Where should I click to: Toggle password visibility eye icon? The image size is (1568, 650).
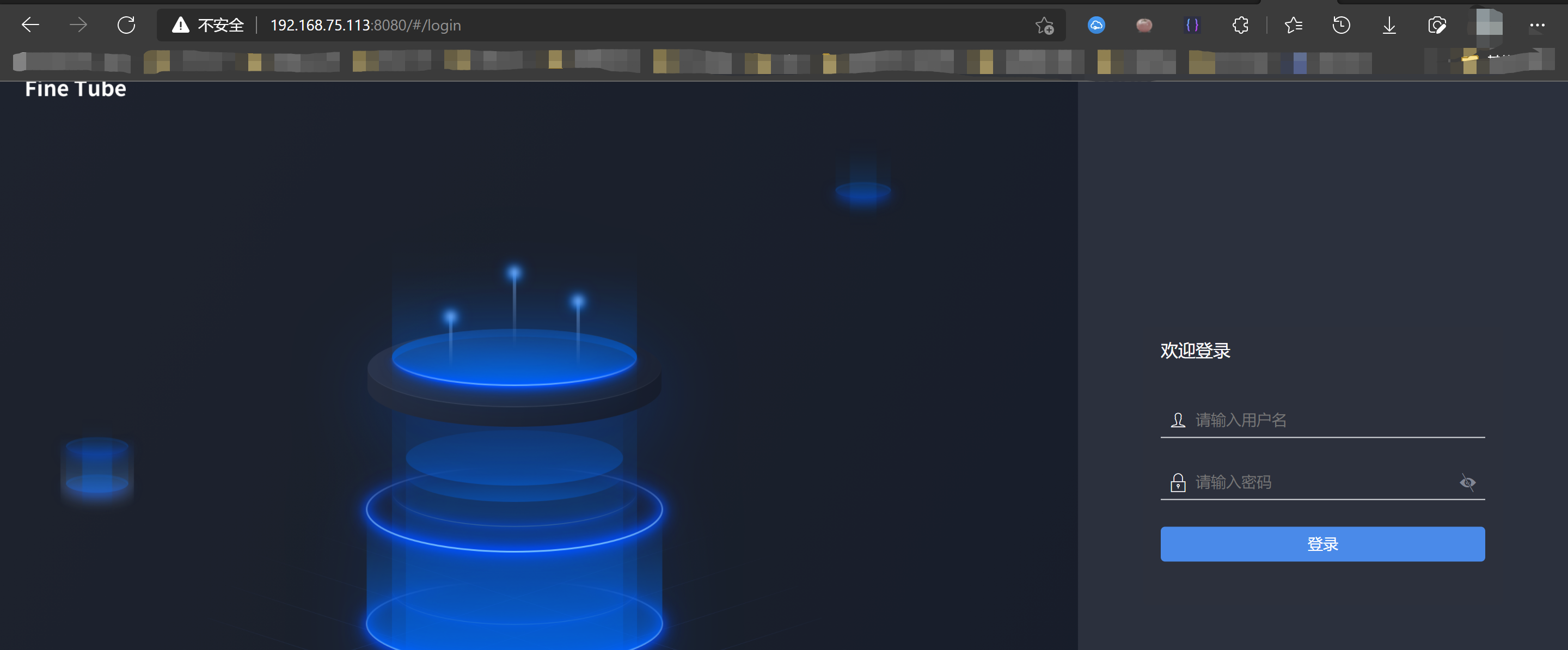(1467, 483)
